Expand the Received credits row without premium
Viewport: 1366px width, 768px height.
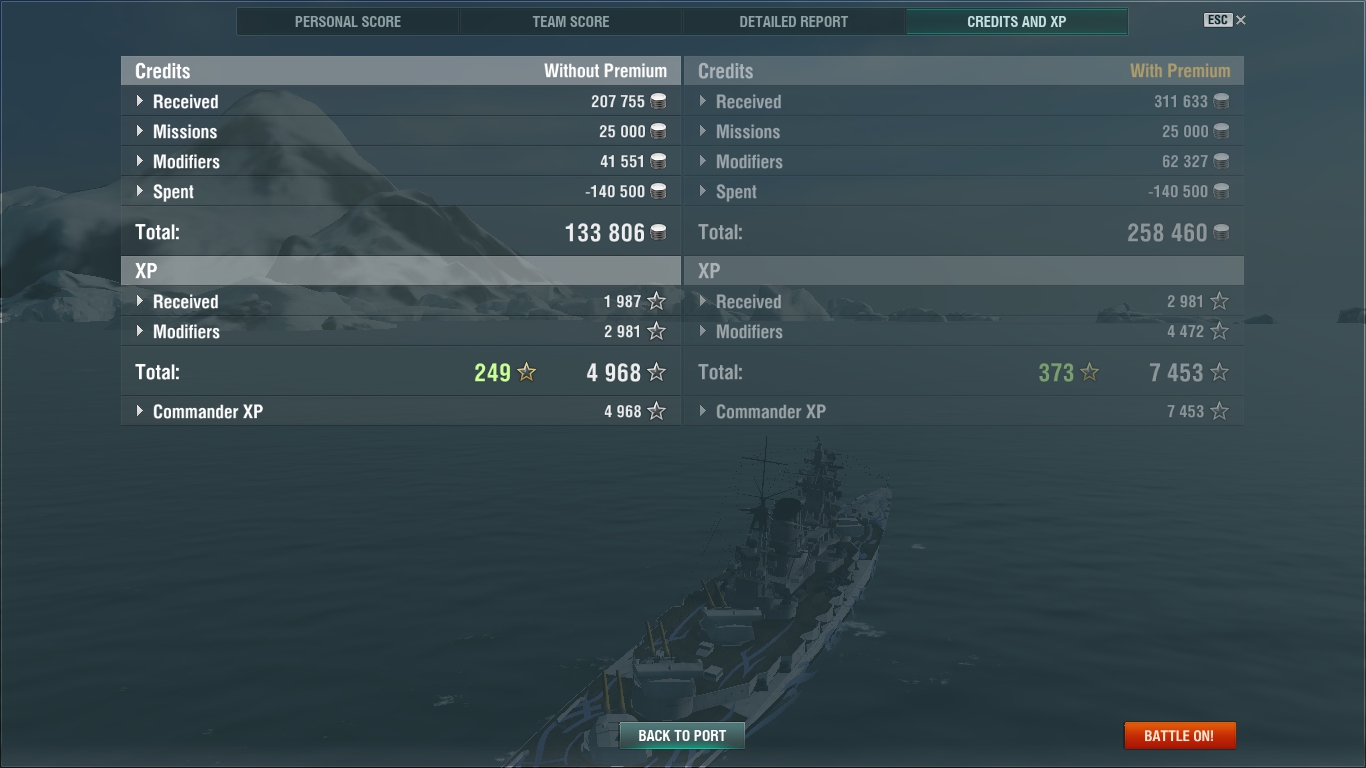tap(401, 101)
